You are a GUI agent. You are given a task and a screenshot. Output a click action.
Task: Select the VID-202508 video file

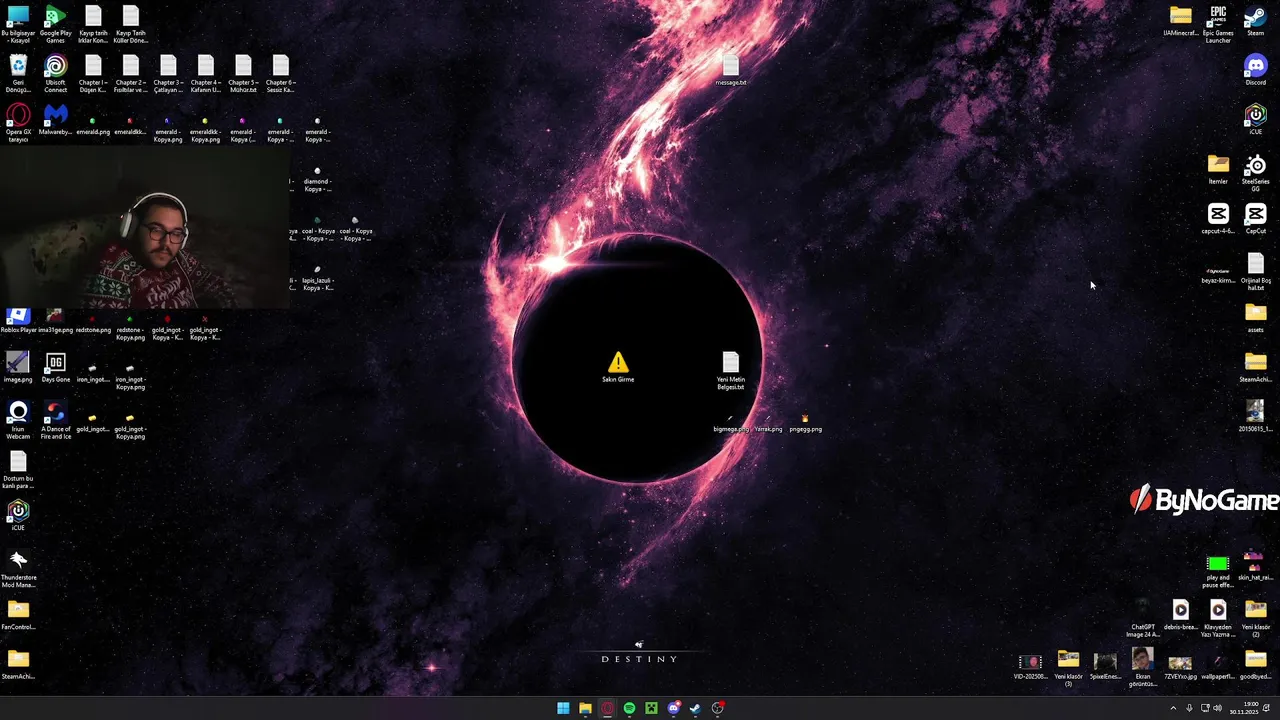[1030, 667]
